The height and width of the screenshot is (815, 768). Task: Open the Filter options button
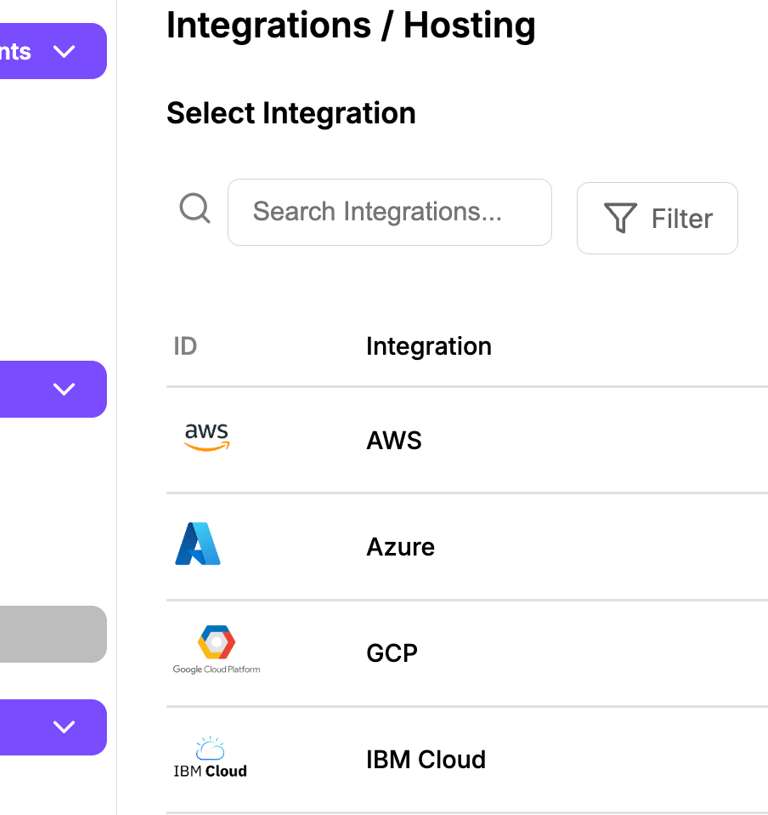coord(657,218)
